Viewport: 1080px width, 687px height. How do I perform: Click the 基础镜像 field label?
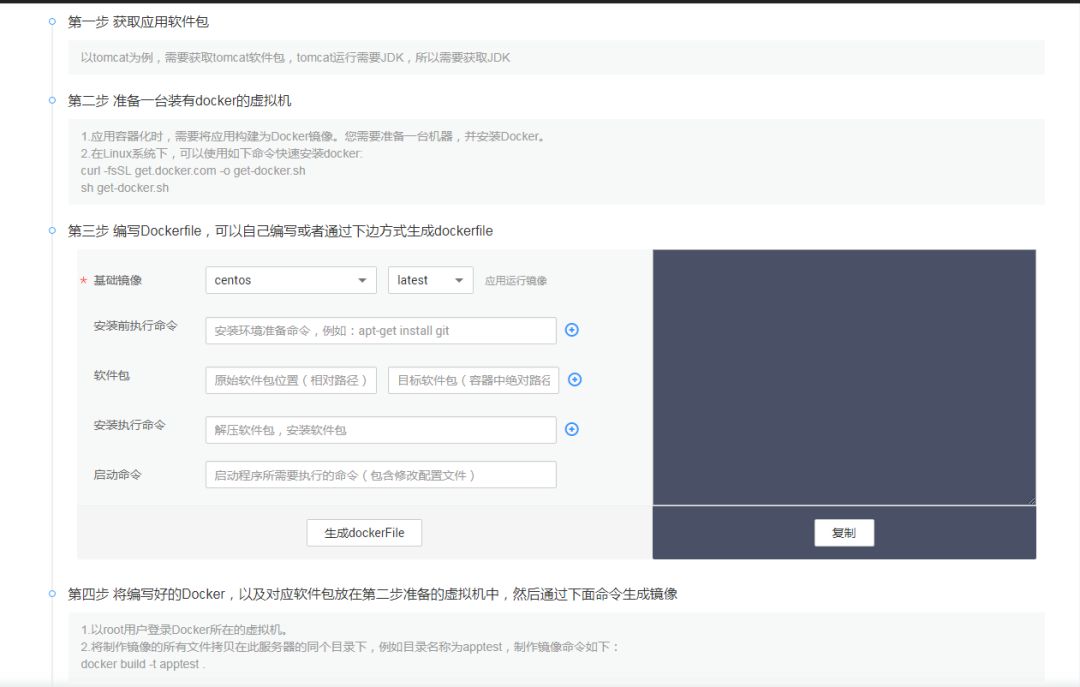click(x=118, y=280)
